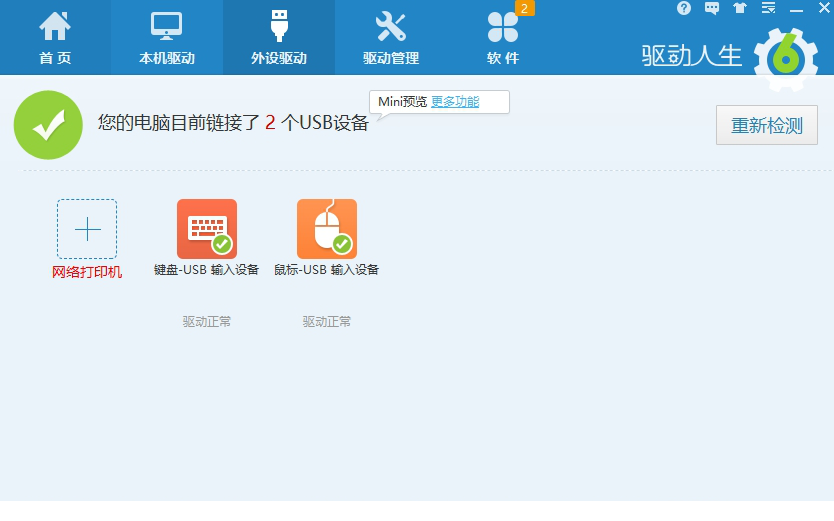Go to the 首页 home tab
The height and width of the screenshot is (521, 834).
pyautogui.click(x=55, y=37)
